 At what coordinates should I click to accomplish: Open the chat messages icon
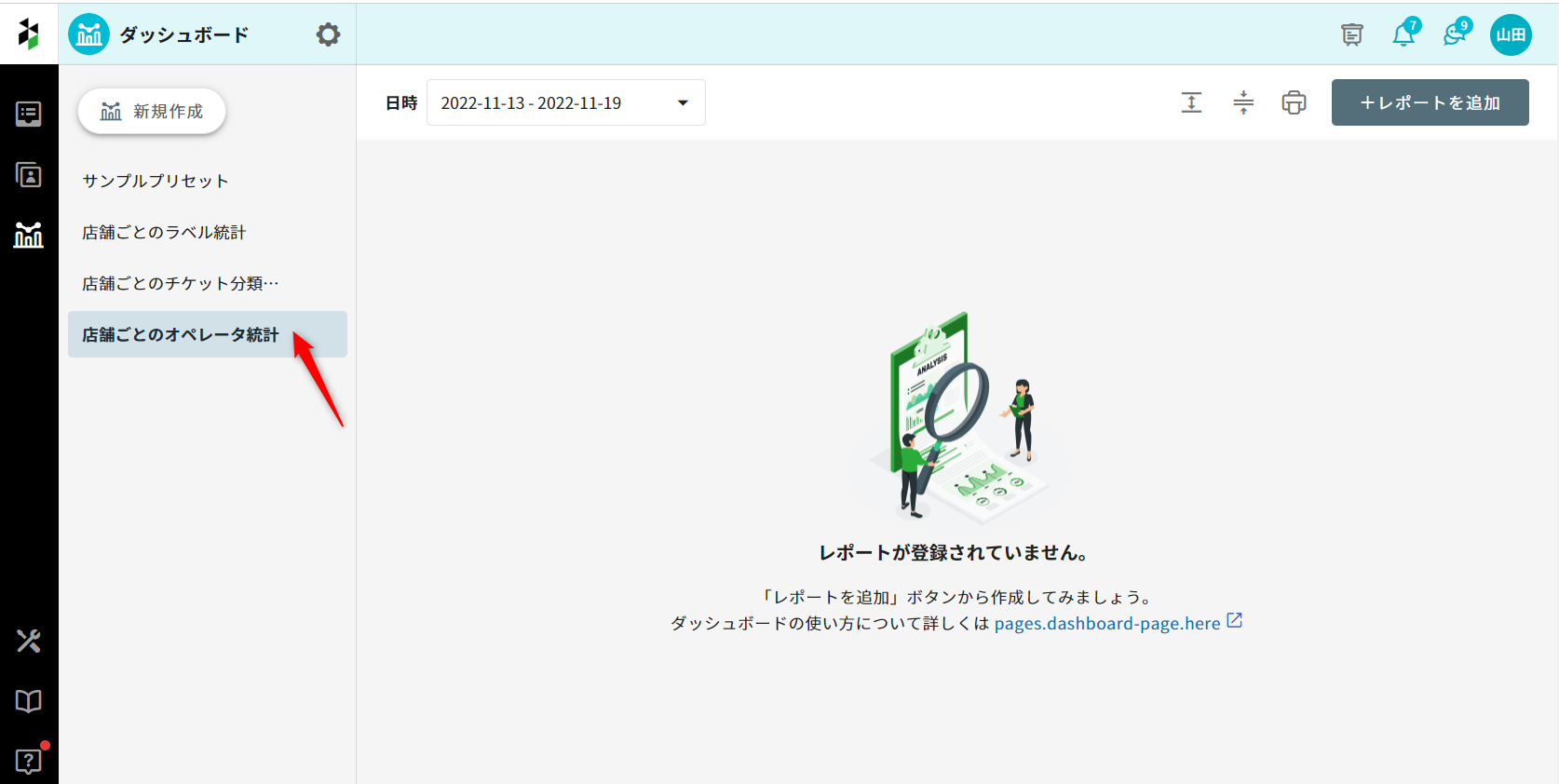[x=1455, y=34]
